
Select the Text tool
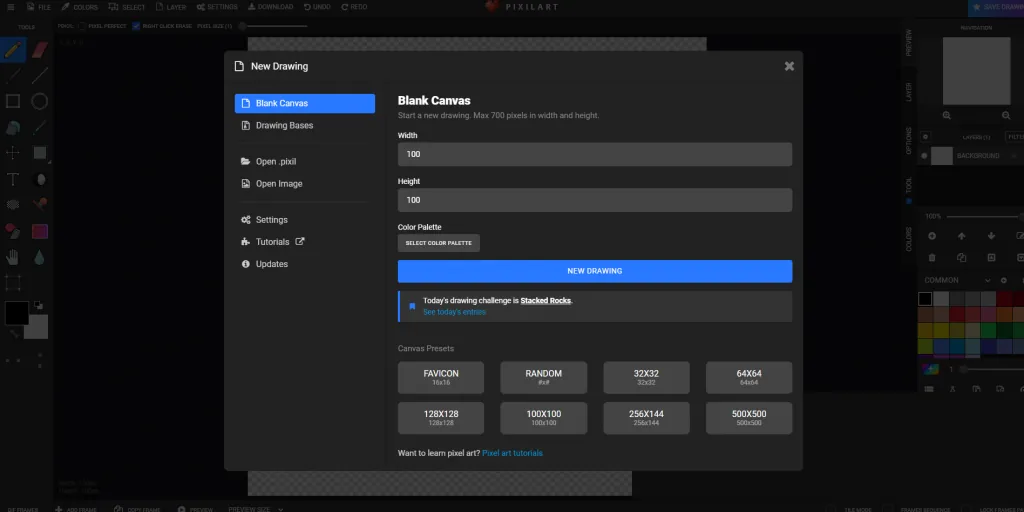coord(13,179)
